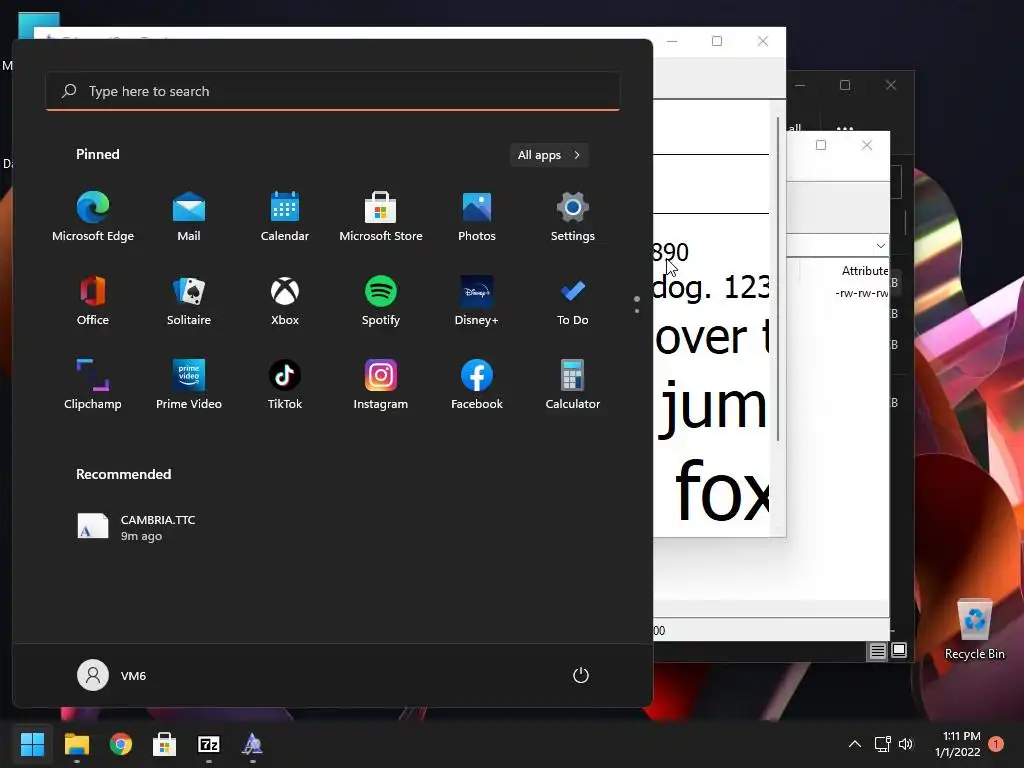The image size is (1024, 768).
Task: Switch to the font viewer taskbar icon
Action: coord(253,744)
